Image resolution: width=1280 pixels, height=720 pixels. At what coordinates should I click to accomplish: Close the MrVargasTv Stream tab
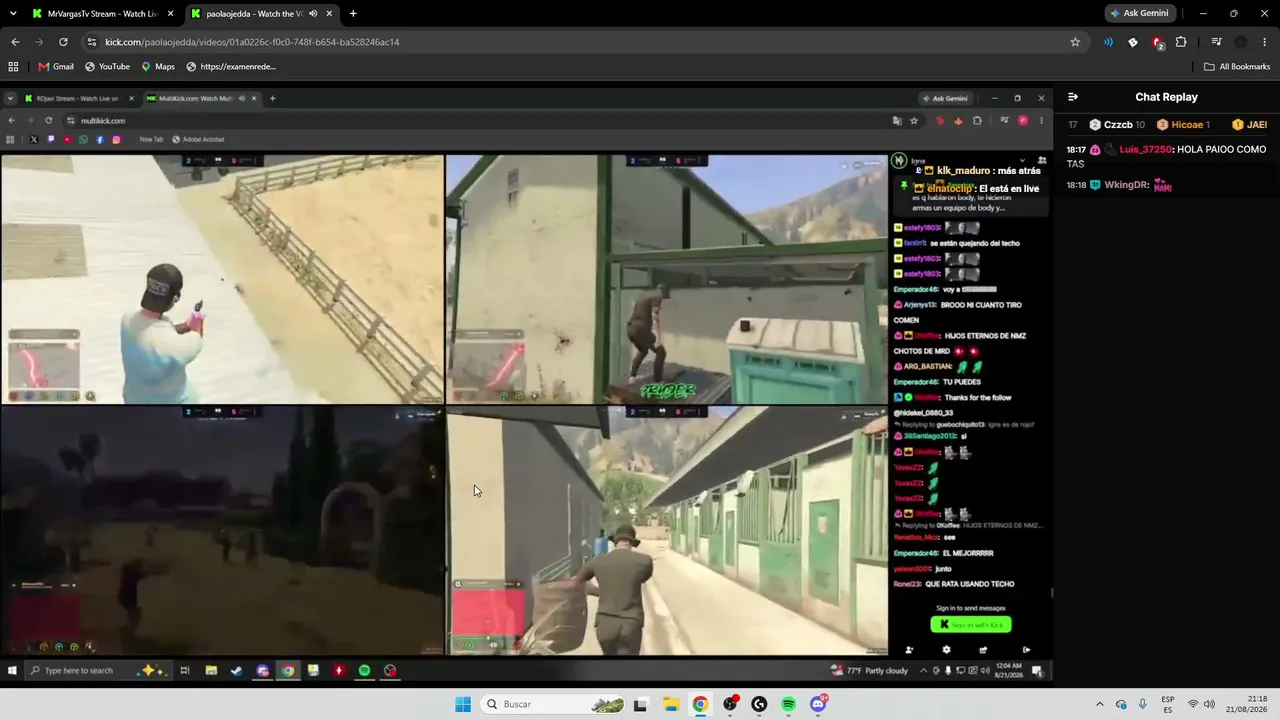tap(171, 14)
